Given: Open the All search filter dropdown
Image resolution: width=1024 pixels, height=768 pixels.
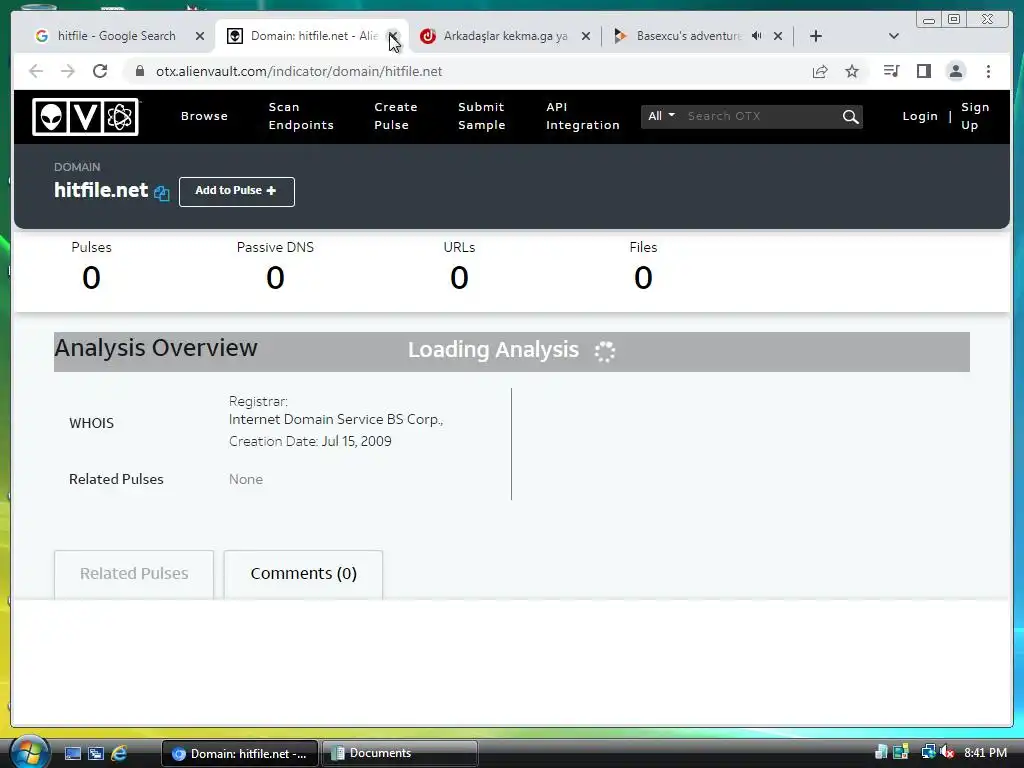Looking at the screenshot, I should [661, 116].
